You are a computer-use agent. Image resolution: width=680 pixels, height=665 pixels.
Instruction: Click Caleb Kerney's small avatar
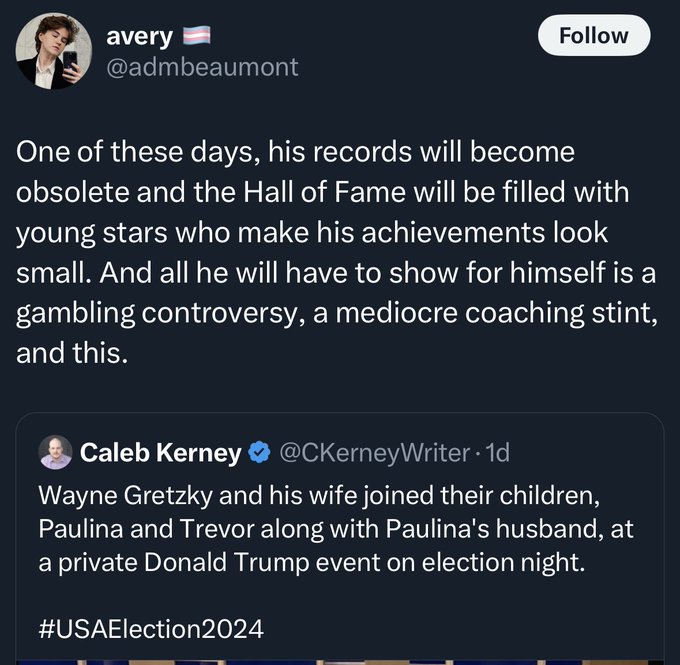(x=55, y=453)
